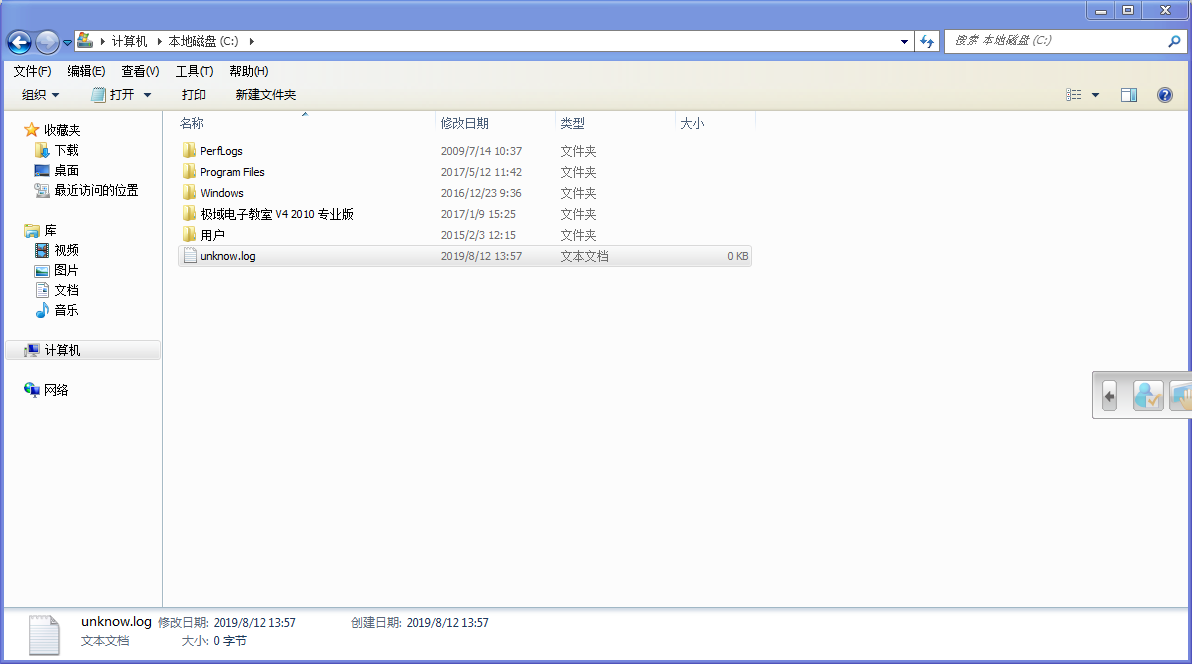Screen dimensions: 1192x664
Task: Click the 打印 button
Action: click(x=194, y=95)
